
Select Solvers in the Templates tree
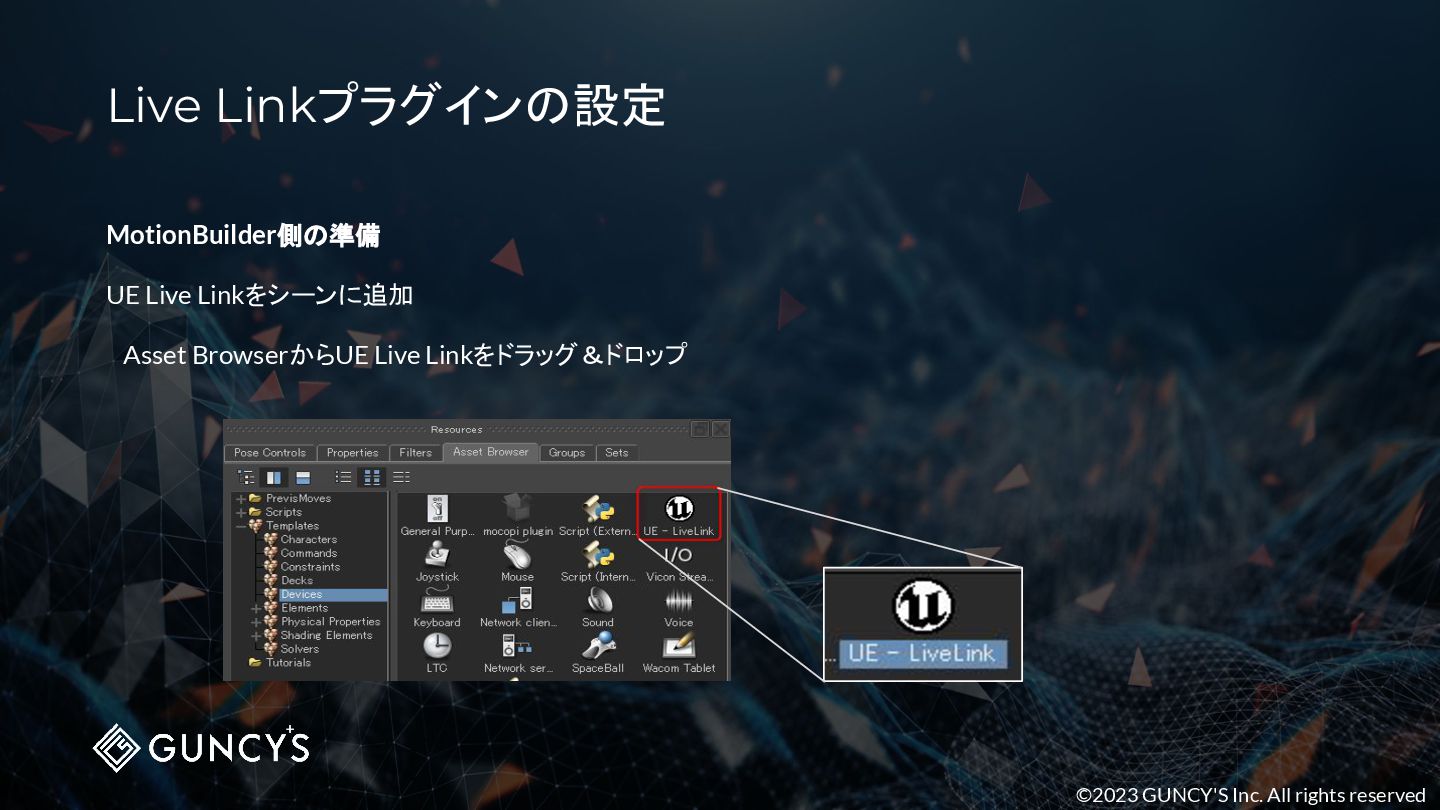pyautogui.click(x=300, y=649)
